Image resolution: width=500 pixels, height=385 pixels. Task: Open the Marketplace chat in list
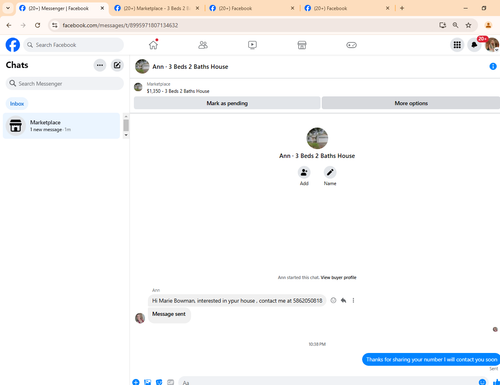tap(61, 126)
